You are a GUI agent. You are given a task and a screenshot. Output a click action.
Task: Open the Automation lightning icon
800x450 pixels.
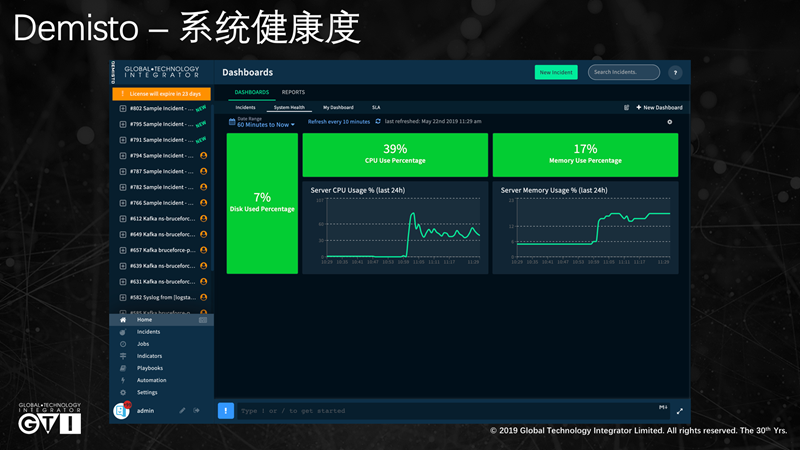(x=123, y=381)
